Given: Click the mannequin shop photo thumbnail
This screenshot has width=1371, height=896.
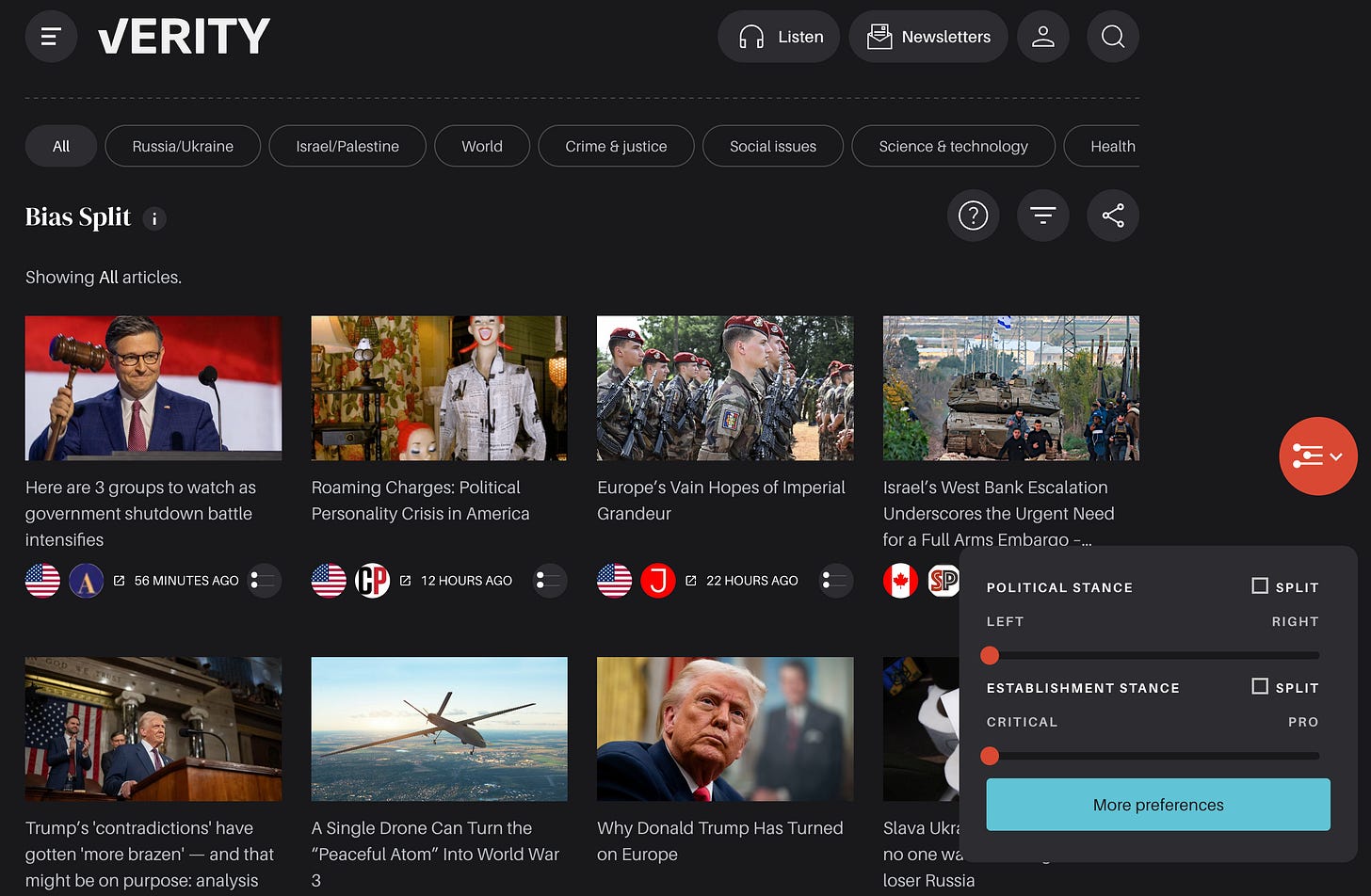Looking at the screenshot, I should (x=440, y=388).
